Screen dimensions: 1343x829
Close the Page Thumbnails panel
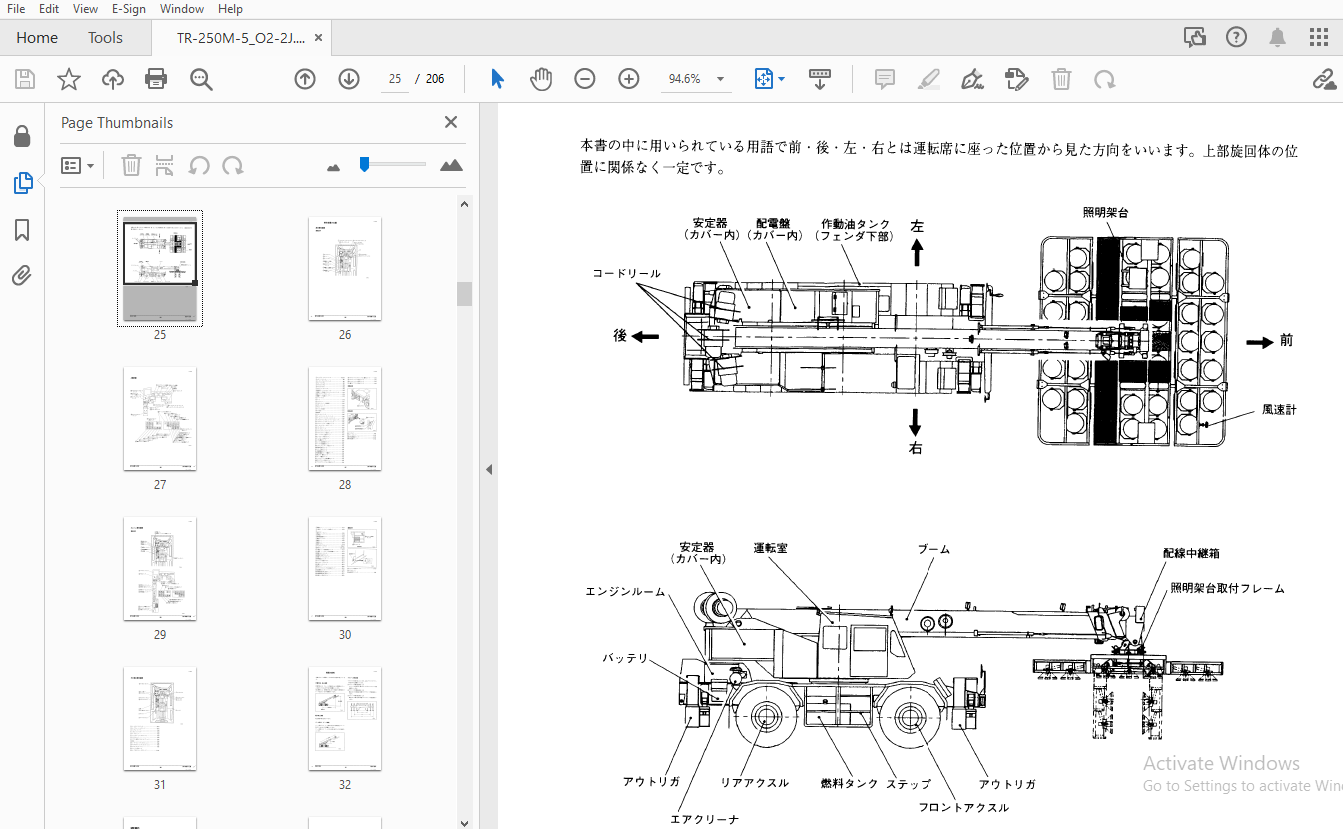pos(451,122)
